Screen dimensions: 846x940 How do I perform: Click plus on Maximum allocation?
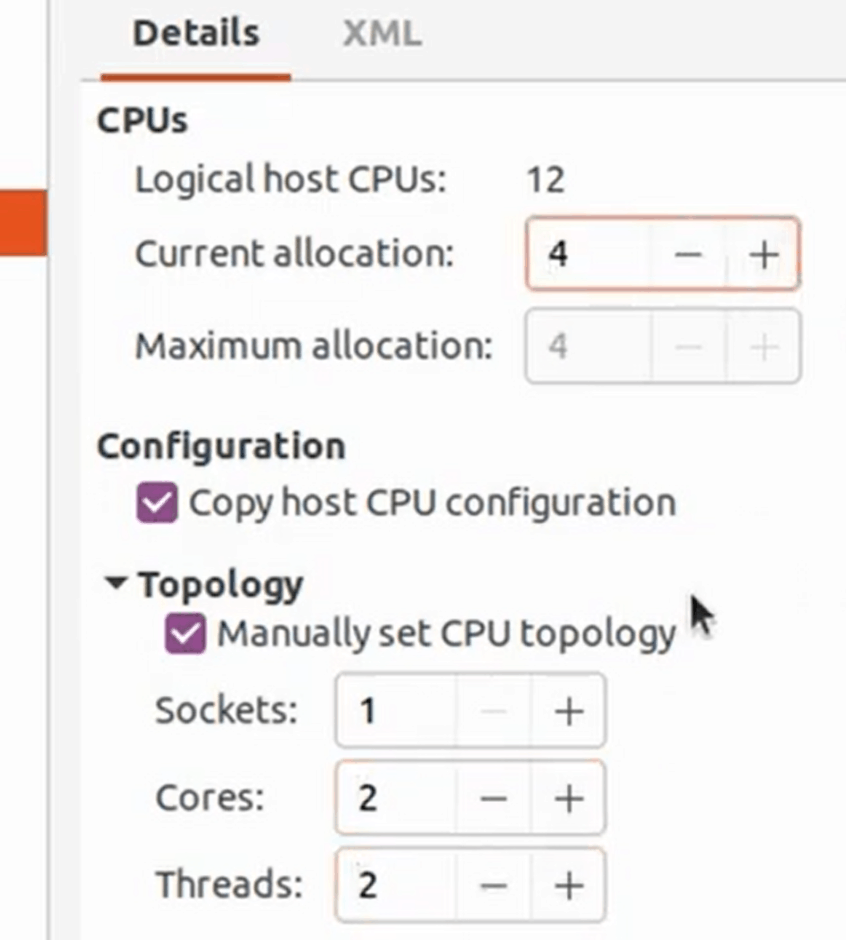pyautogui.click(x=764, y=346)
